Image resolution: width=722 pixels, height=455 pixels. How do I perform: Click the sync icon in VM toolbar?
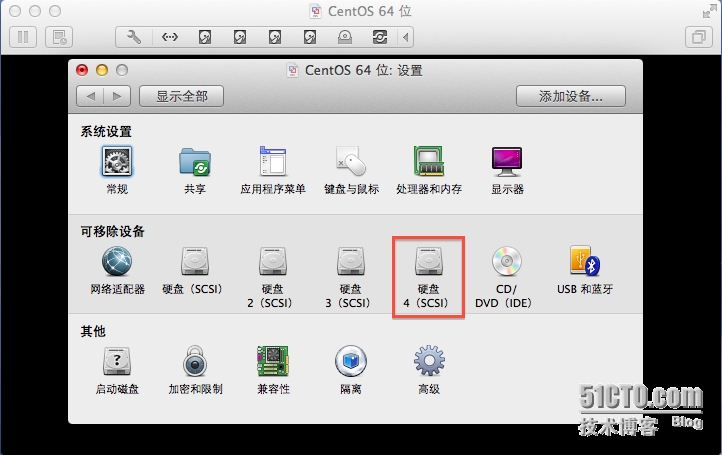(379, 37)
